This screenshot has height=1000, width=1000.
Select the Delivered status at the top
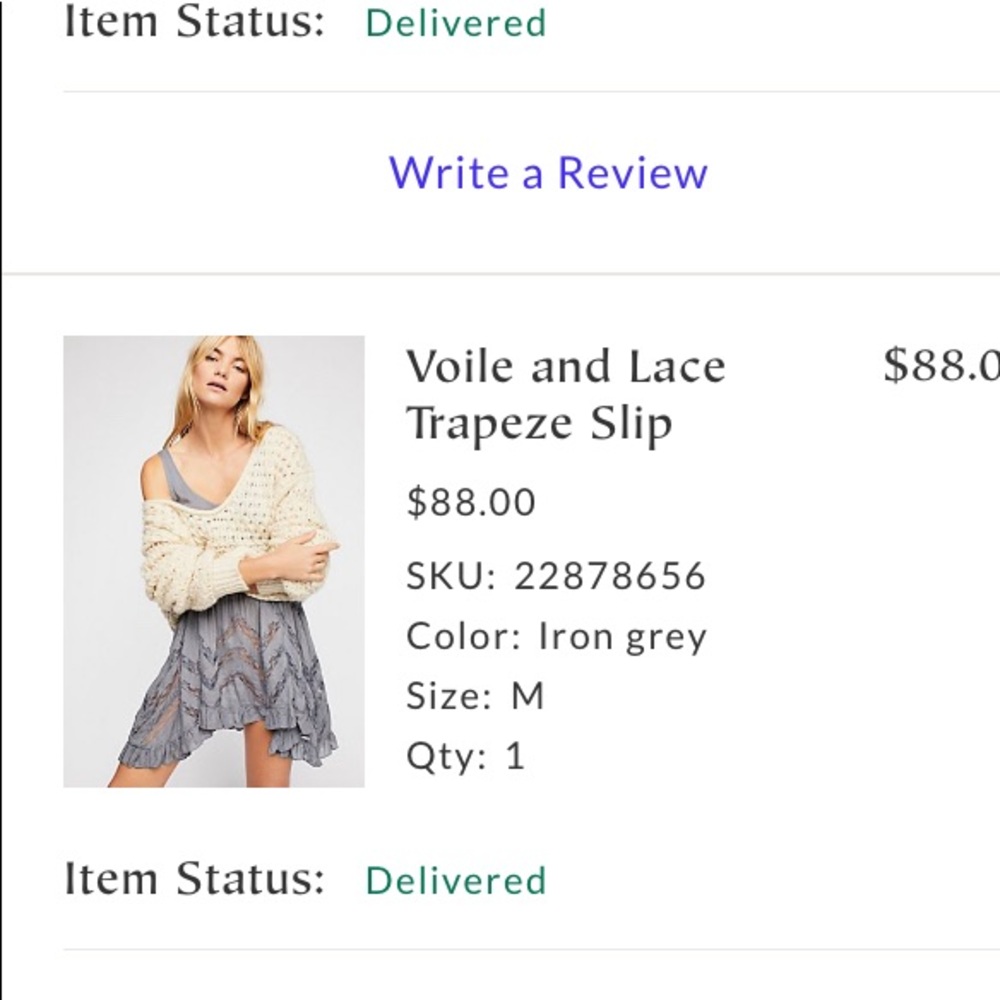[456, 22]
